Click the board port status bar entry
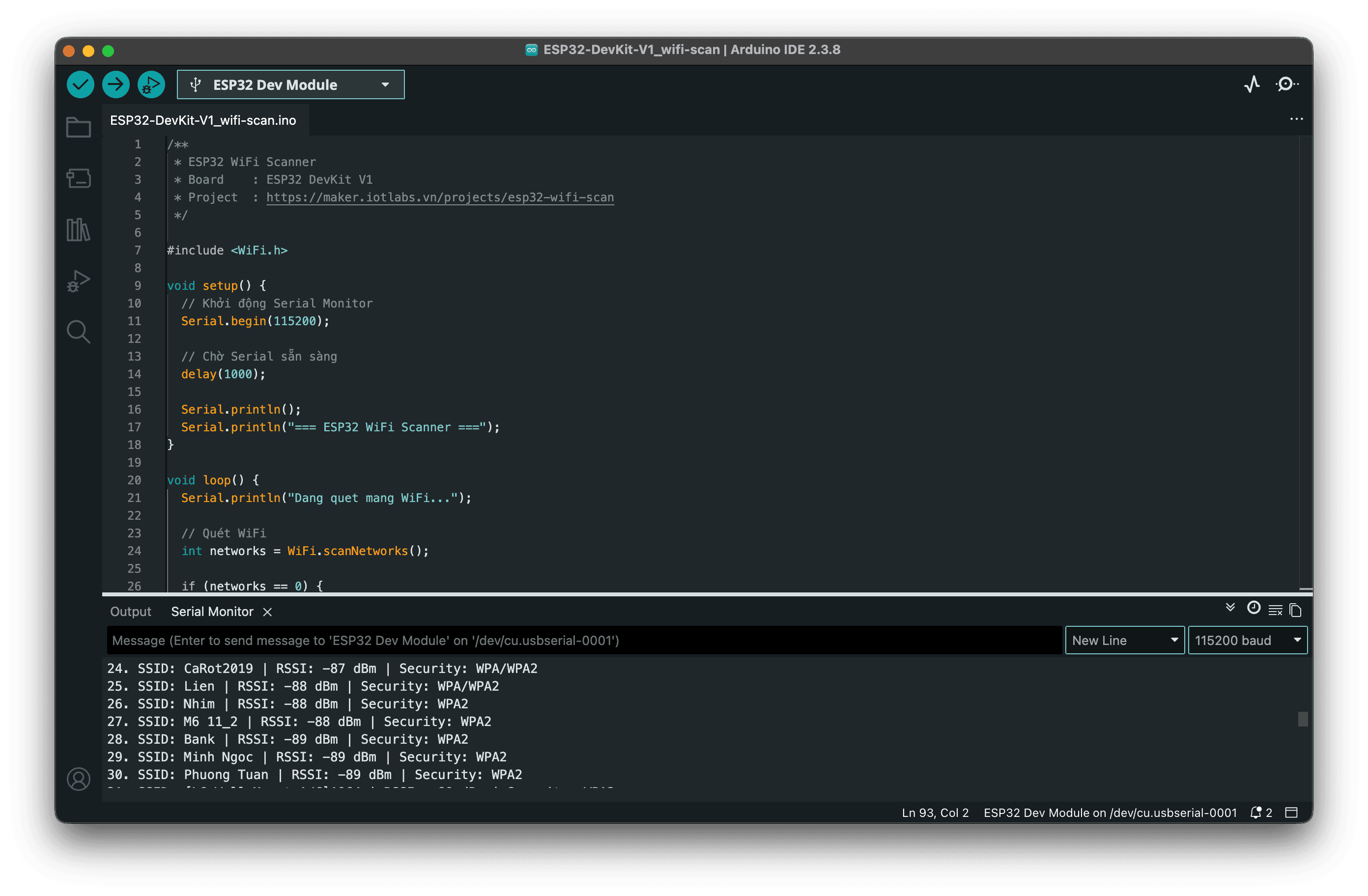1368x896 pixels. point(1110,812)
